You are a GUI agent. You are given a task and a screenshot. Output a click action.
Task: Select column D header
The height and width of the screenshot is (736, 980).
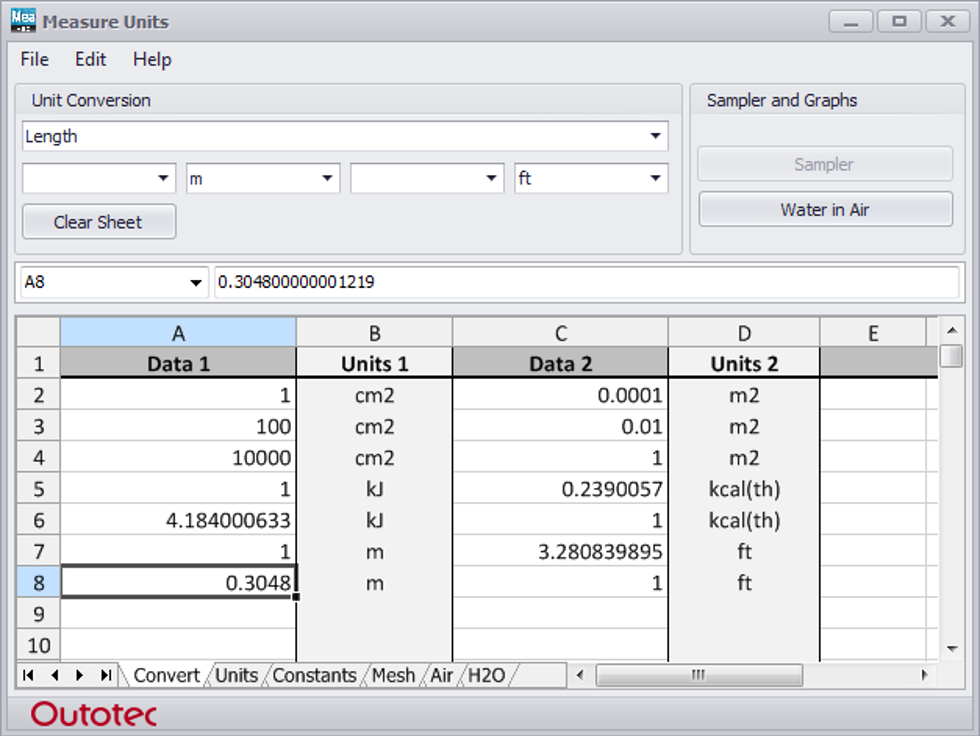[x=744, y=332]
